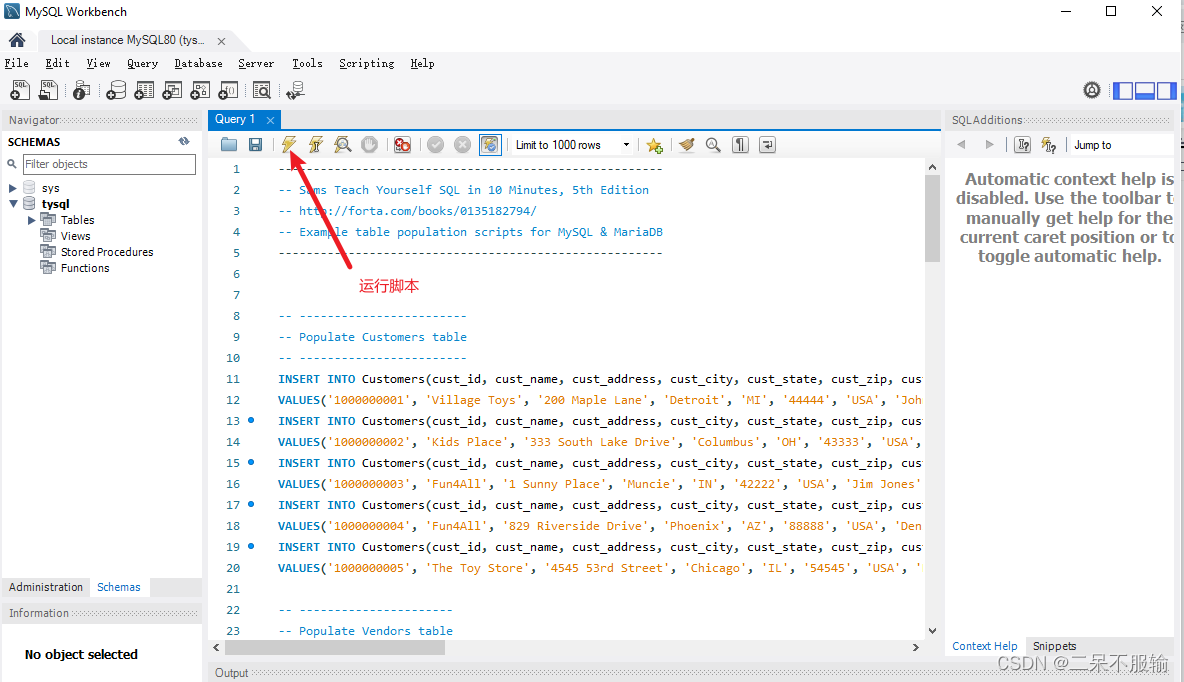The image size is (1184, 682).
Task: Beautify the SQL script with broom icon
Action: (686, 144)
